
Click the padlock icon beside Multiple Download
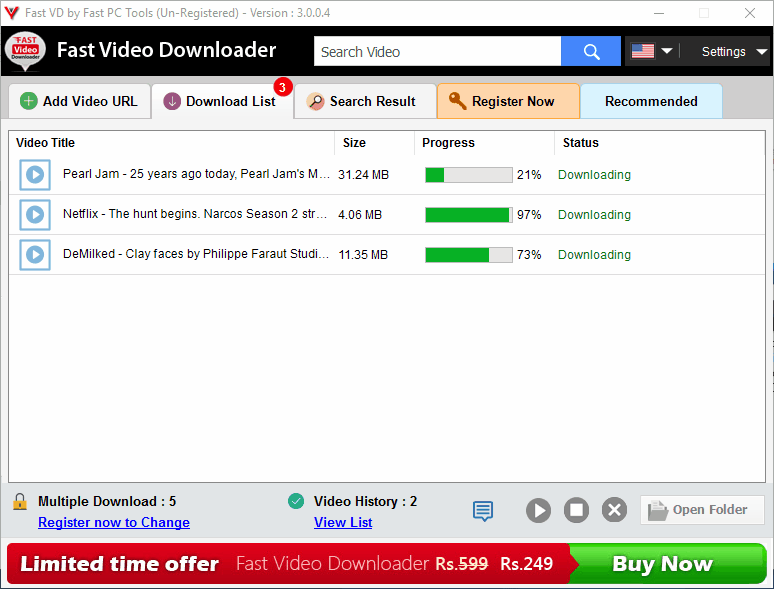tap(20, 502)
